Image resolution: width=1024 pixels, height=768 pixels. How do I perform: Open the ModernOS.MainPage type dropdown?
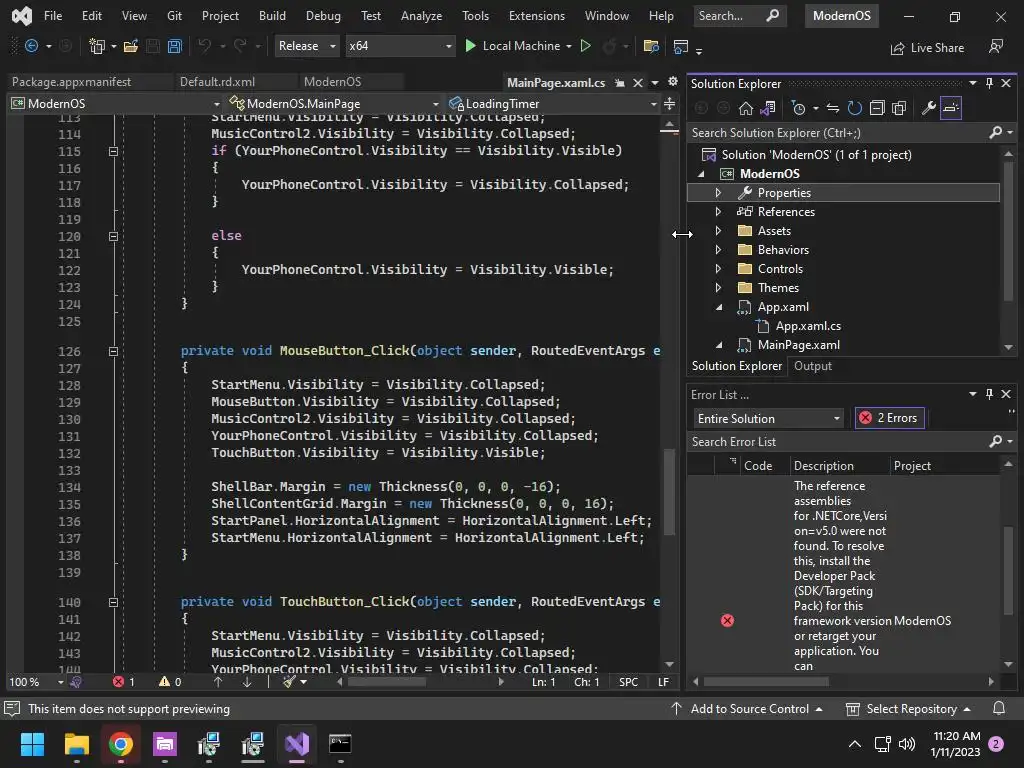click(x=334, y=104)
